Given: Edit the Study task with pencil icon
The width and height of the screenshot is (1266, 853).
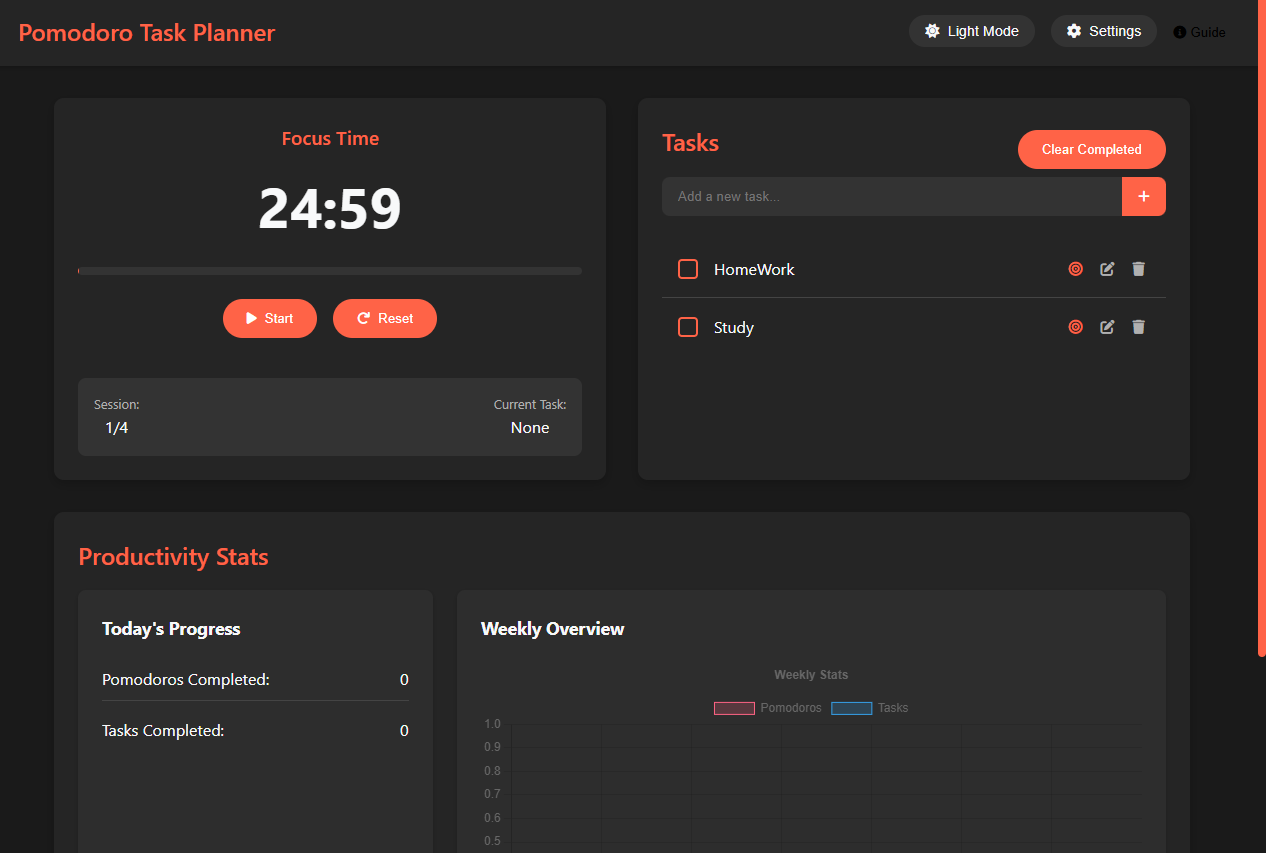Looking at the screenshot, I should (x=1107, y=327).
